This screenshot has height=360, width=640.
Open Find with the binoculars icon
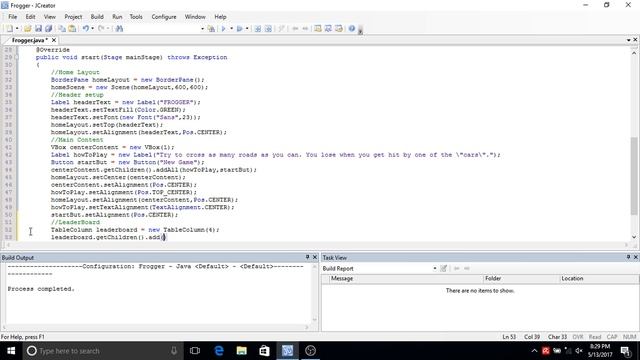coord(119,29)
